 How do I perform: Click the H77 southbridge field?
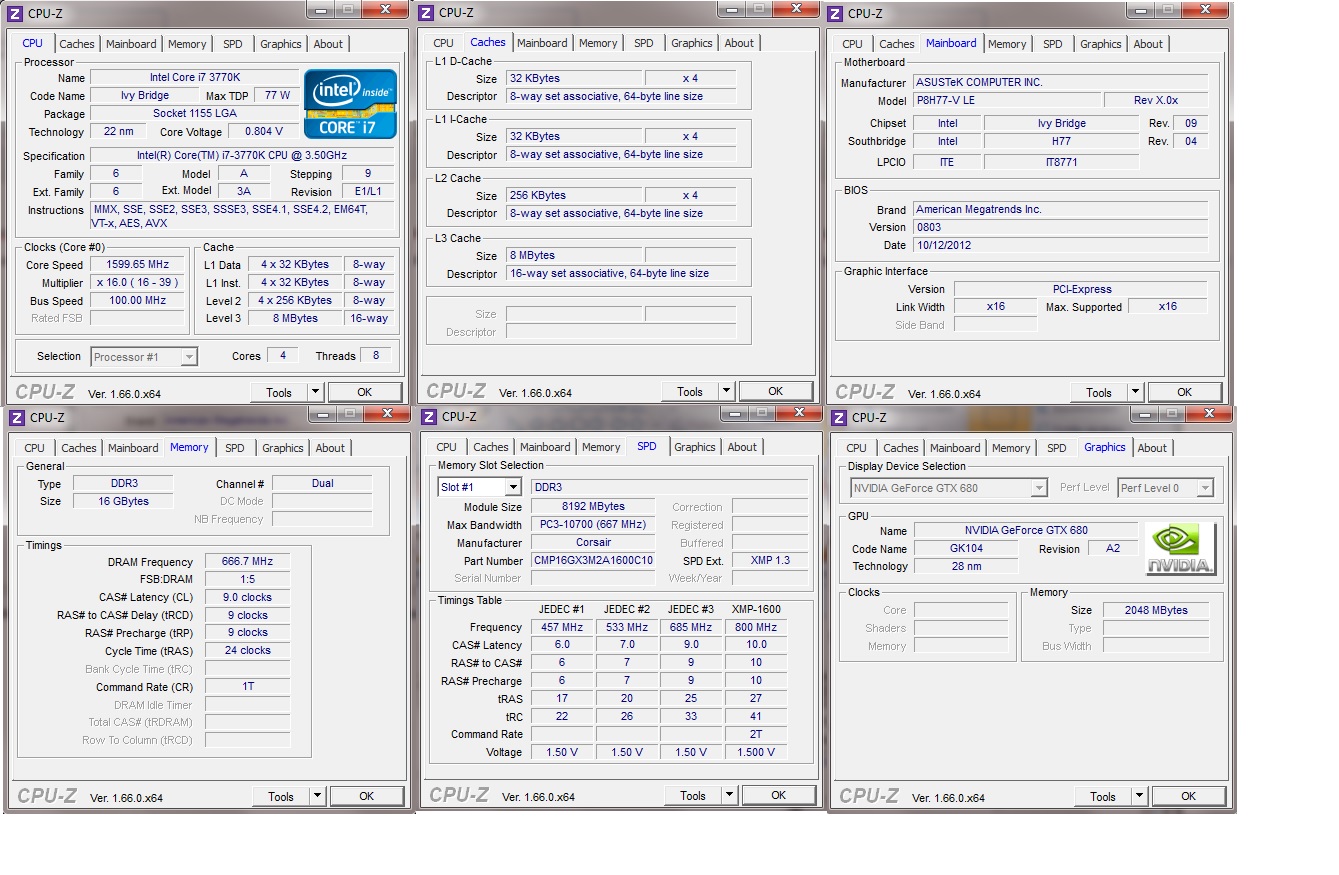(x=1061, y=141)
